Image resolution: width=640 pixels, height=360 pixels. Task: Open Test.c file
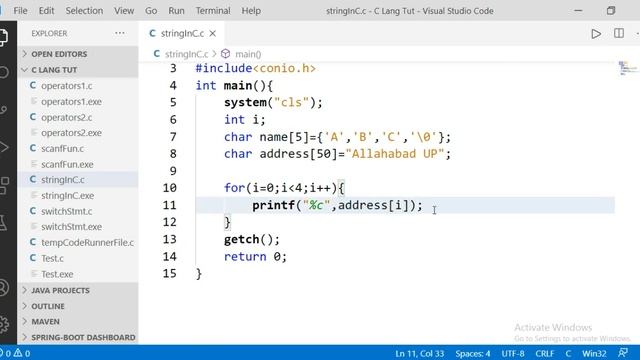78,258
